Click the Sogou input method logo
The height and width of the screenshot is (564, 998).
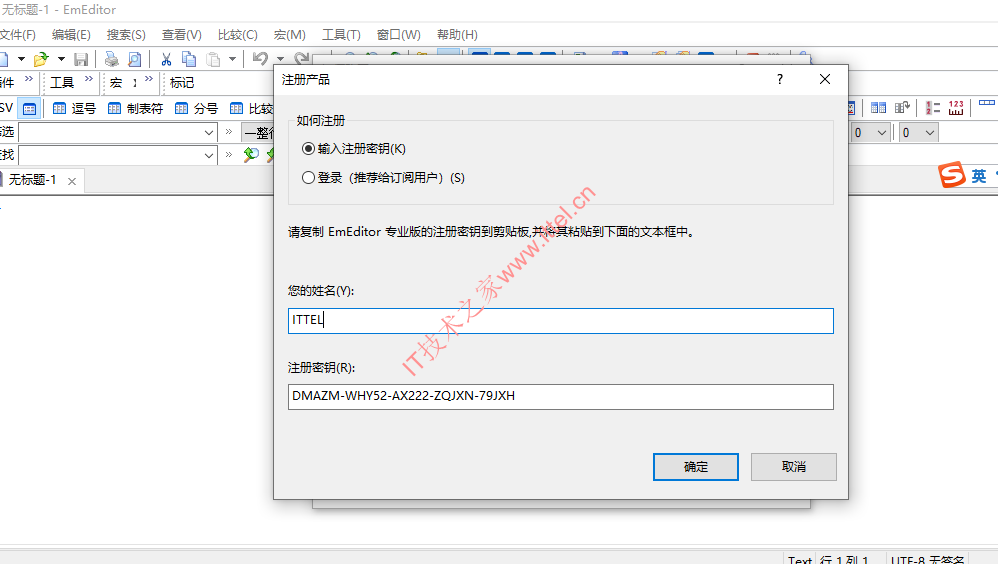(952, 175)
